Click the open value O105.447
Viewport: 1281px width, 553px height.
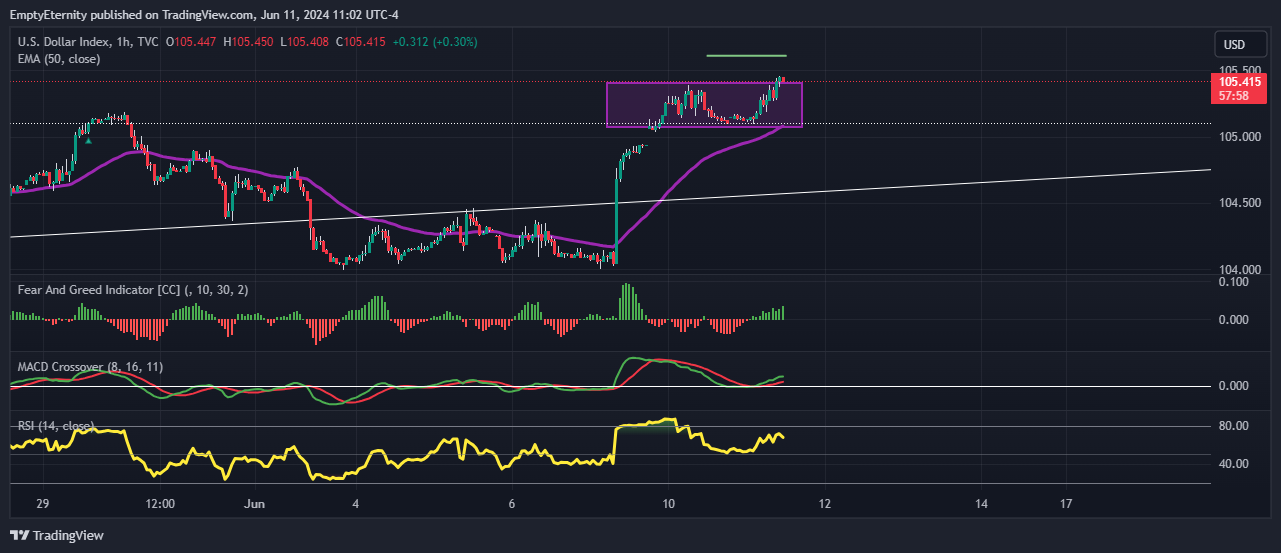pos(193,42)
